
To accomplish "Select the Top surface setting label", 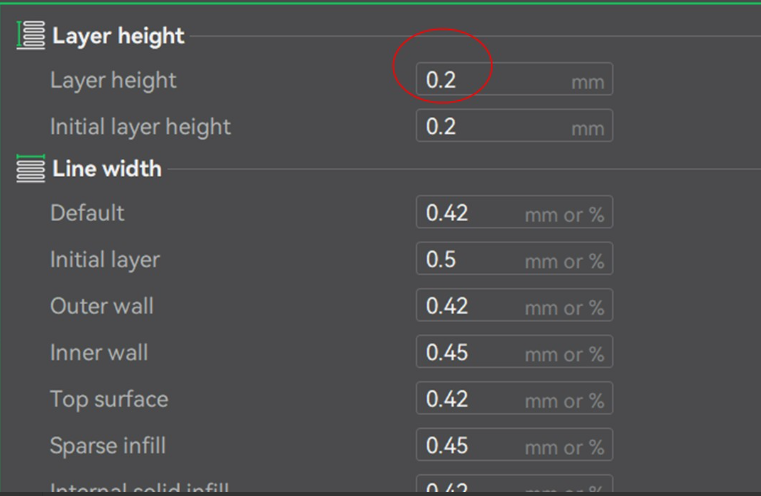I will tap(108, 399).
